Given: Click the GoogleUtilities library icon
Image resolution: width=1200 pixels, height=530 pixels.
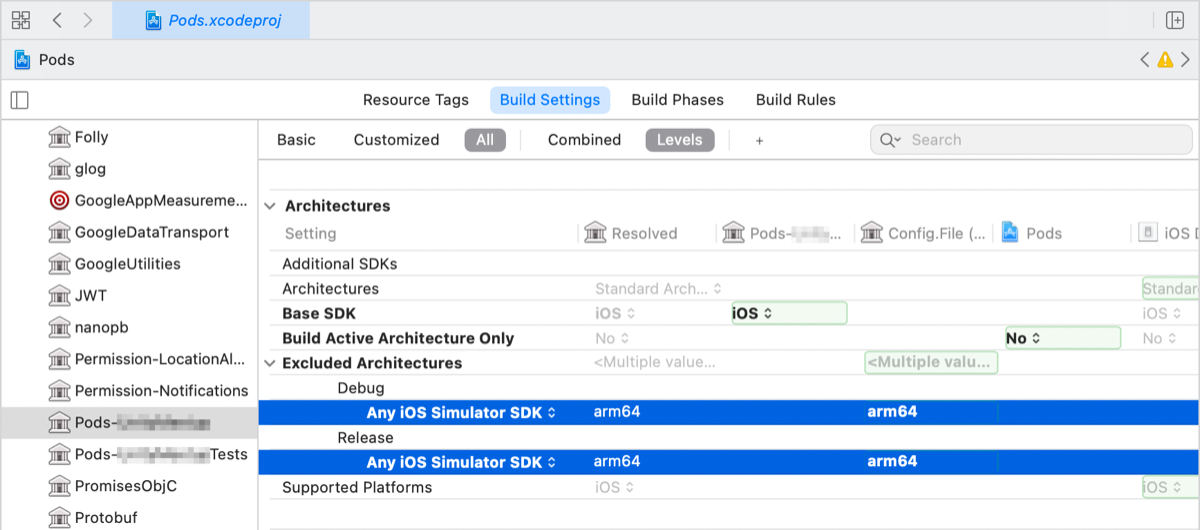Looking at the screenshot, I should (x=59, y=264).
